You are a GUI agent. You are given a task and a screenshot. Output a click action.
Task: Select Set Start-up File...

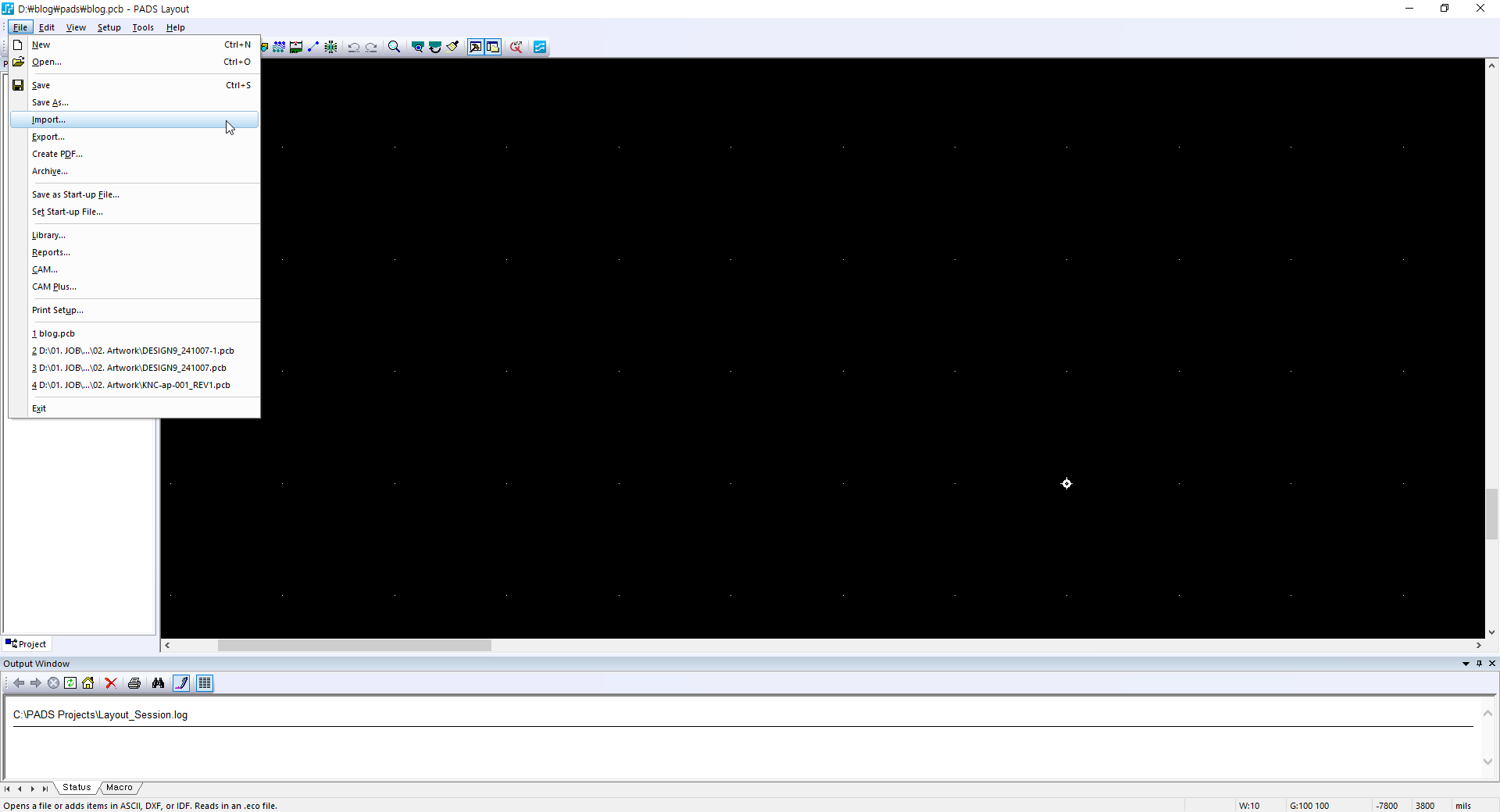pyautogui.click(x=134, y=212)
